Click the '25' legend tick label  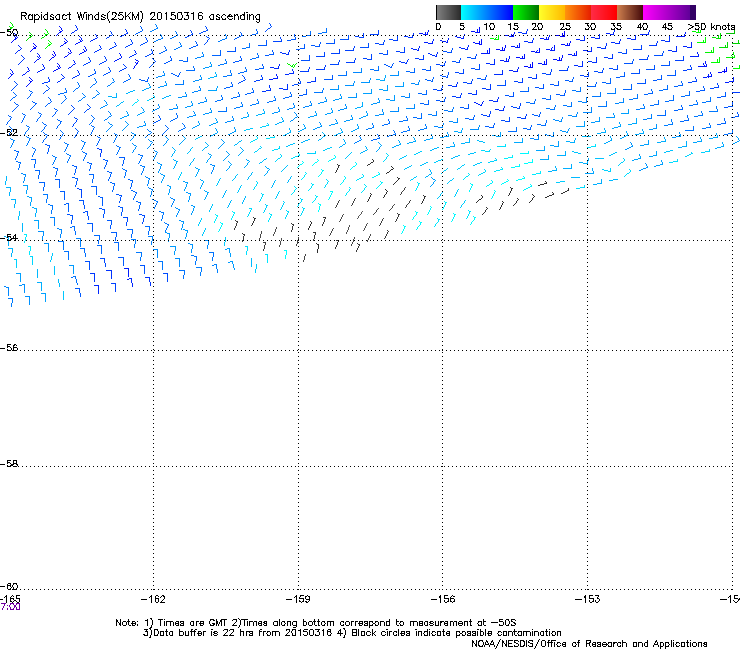[x=565, y=27]
